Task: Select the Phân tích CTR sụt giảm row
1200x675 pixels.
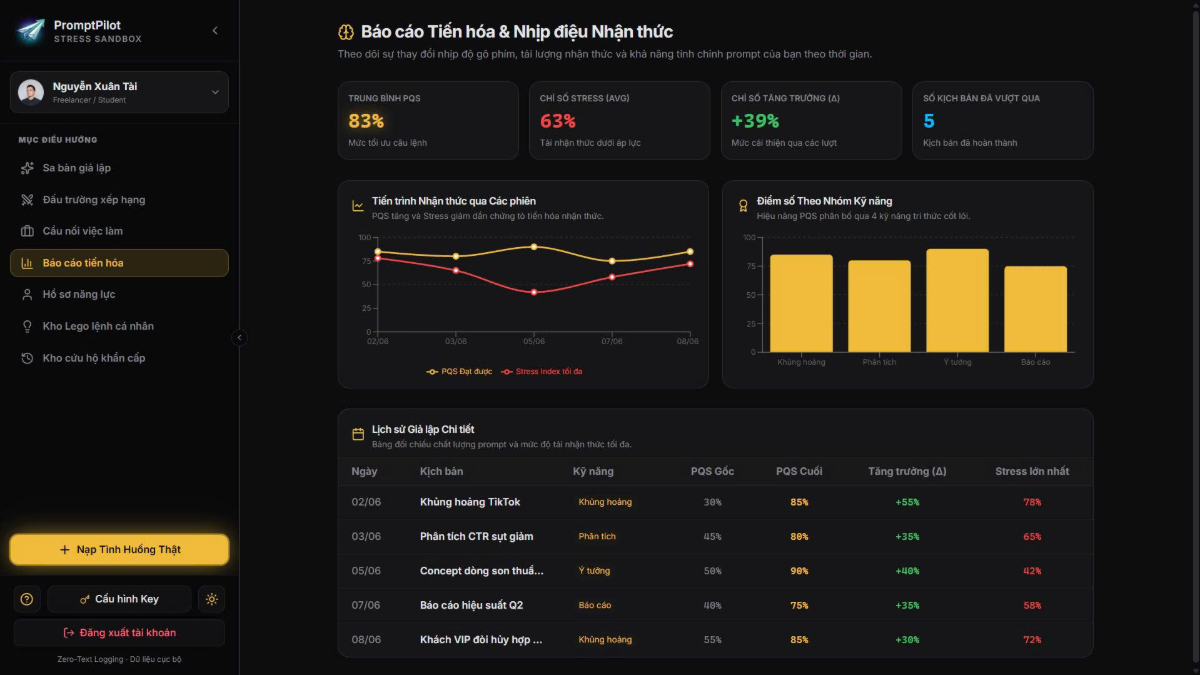Action: click(x=715, y=537)
